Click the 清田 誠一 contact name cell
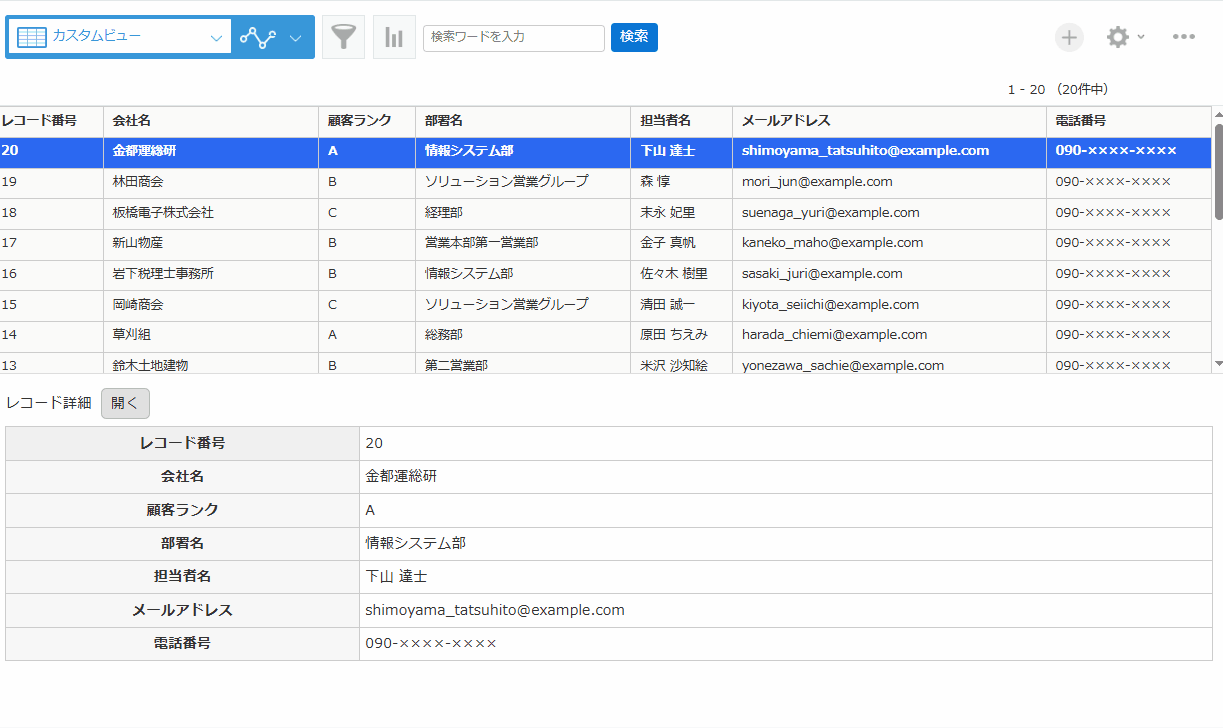The width and height of the screenshot is (1223, 728). [x=681, y=306]
